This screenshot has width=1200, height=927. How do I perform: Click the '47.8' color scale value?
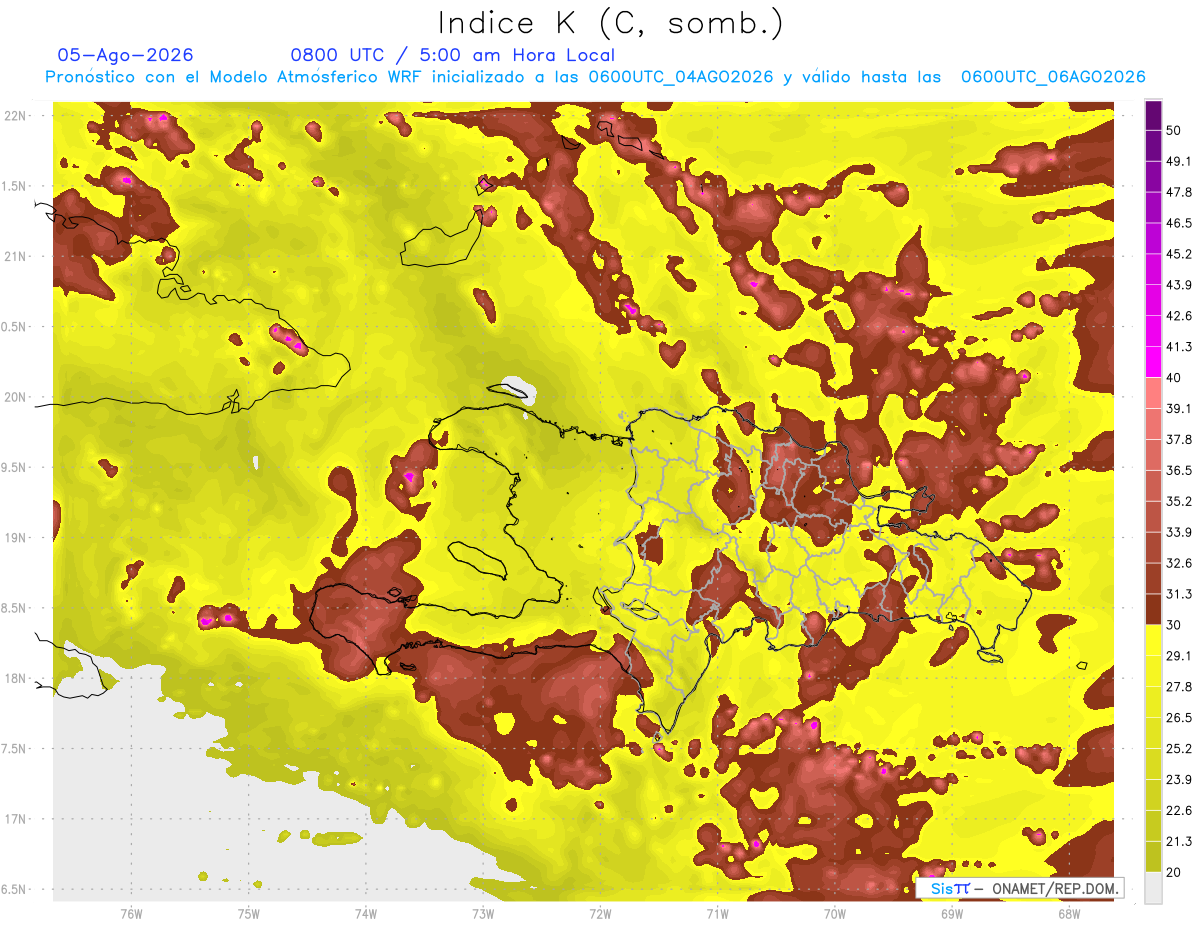coord(1178,192)
